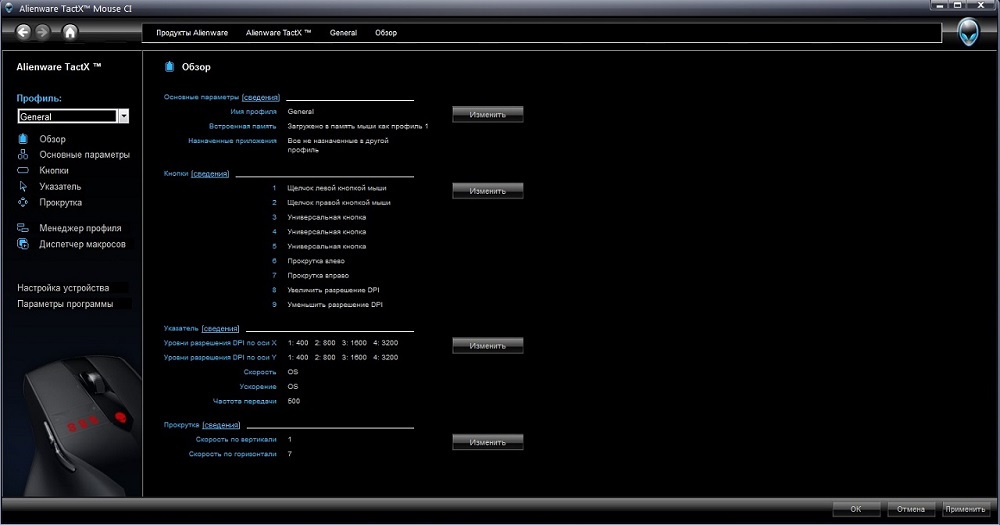Screen dimensions: 1000x525
Task: Click 'Уменьшить разрешение DPI' entry
Action: point(335,305)
